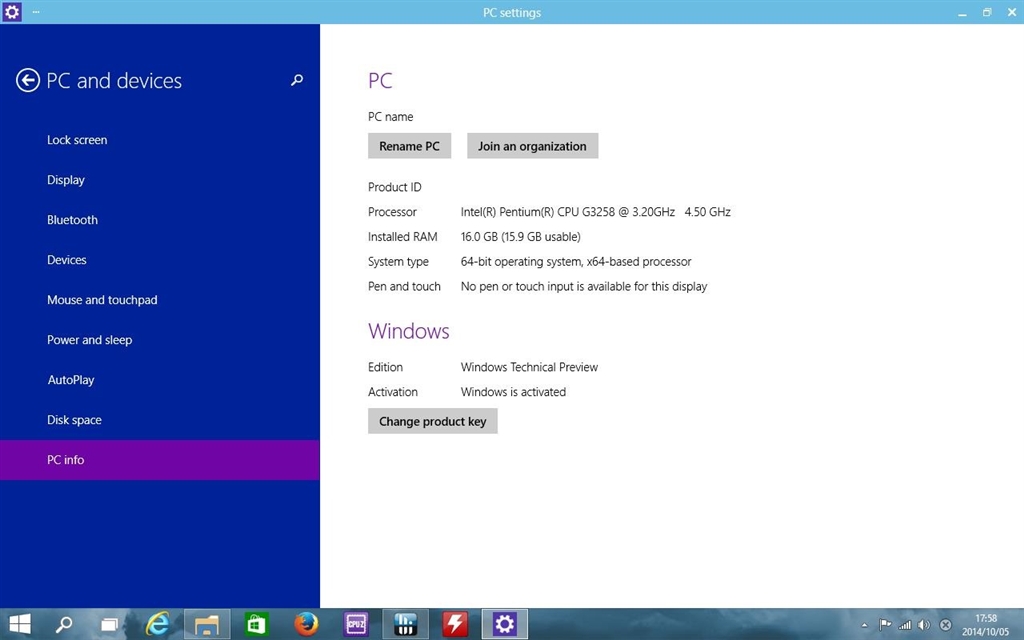The height and width of the screenshot is (640, 1024).
Task: Click the Rename PC button
Action: point(409,146)
